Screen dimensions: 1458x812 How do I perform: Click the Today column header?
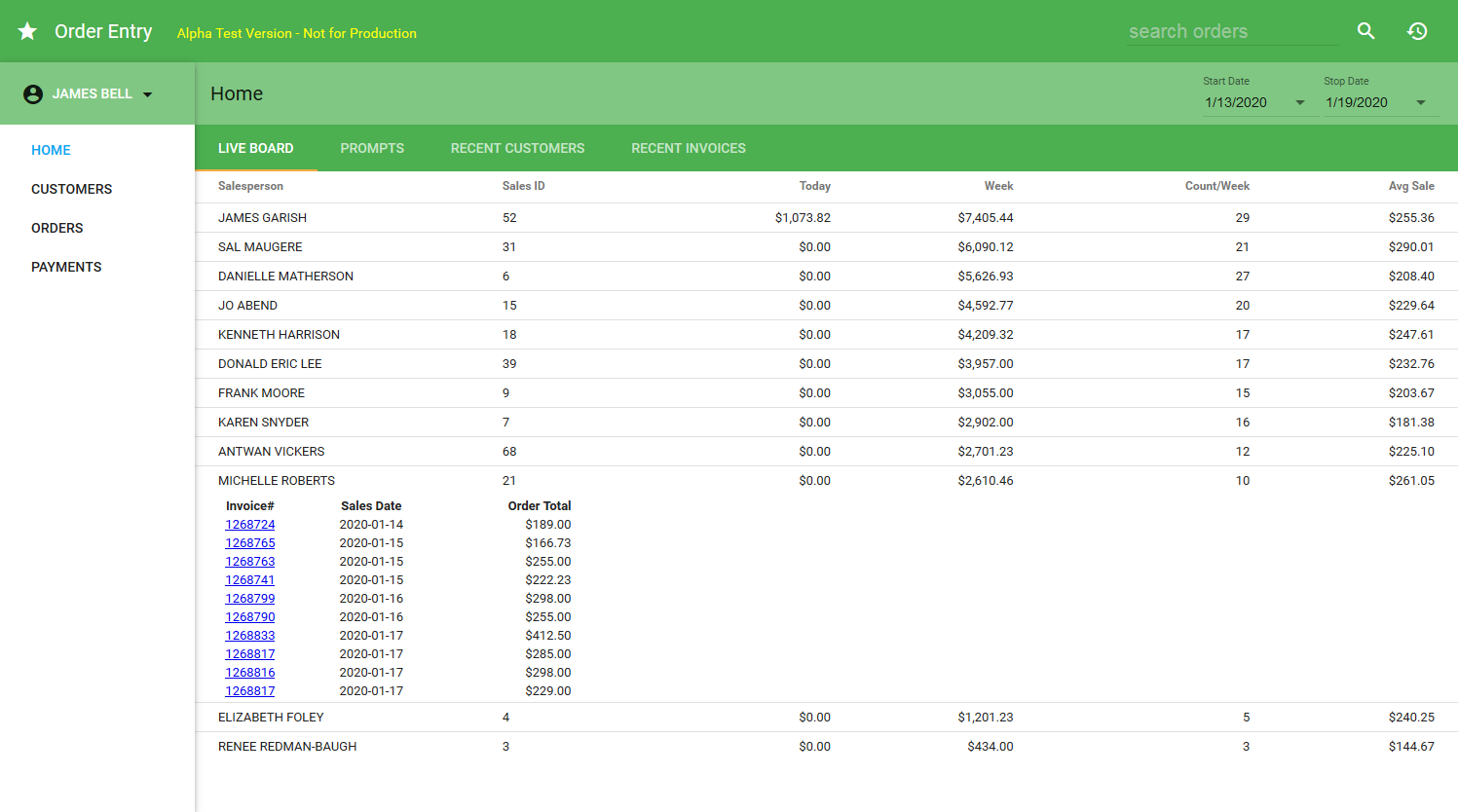tap(815, 186)
